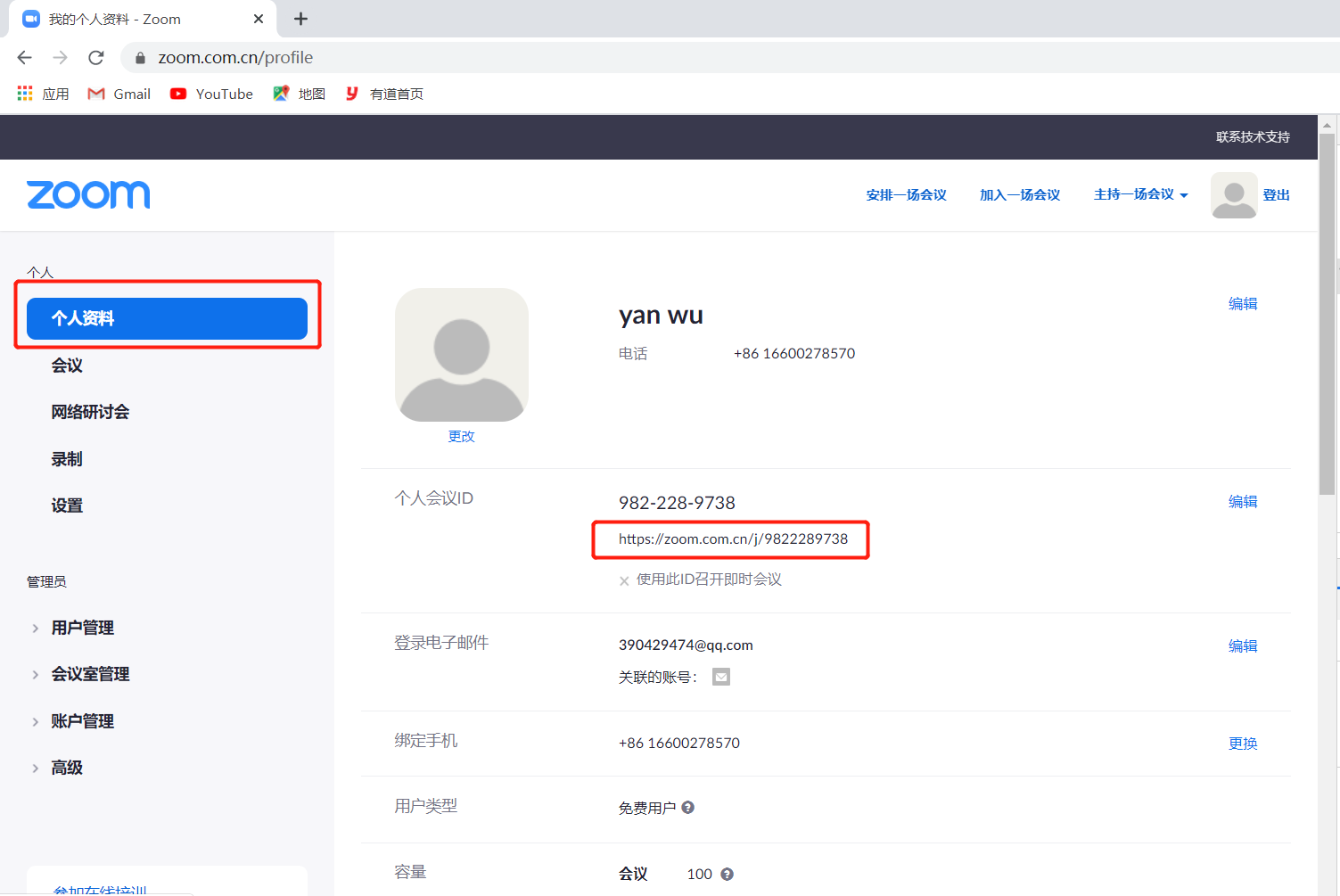Viewport: 1340px width, 896px height.
Task: Click the header user avatar icon
Action: [1234, 195]
